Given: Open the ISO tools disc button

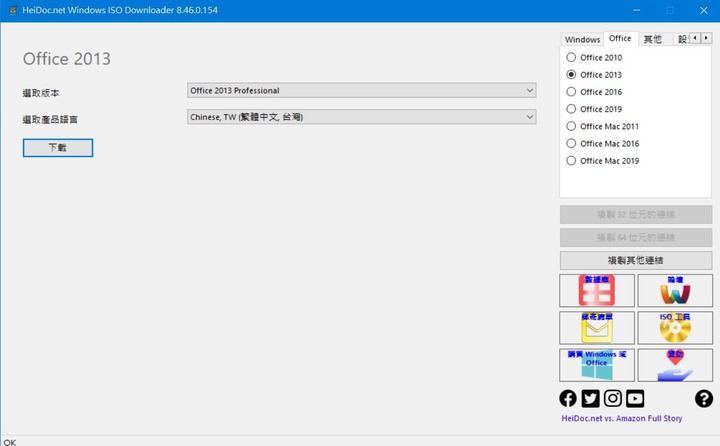Looking at the screenshot, I should click(x=675, y=327).
